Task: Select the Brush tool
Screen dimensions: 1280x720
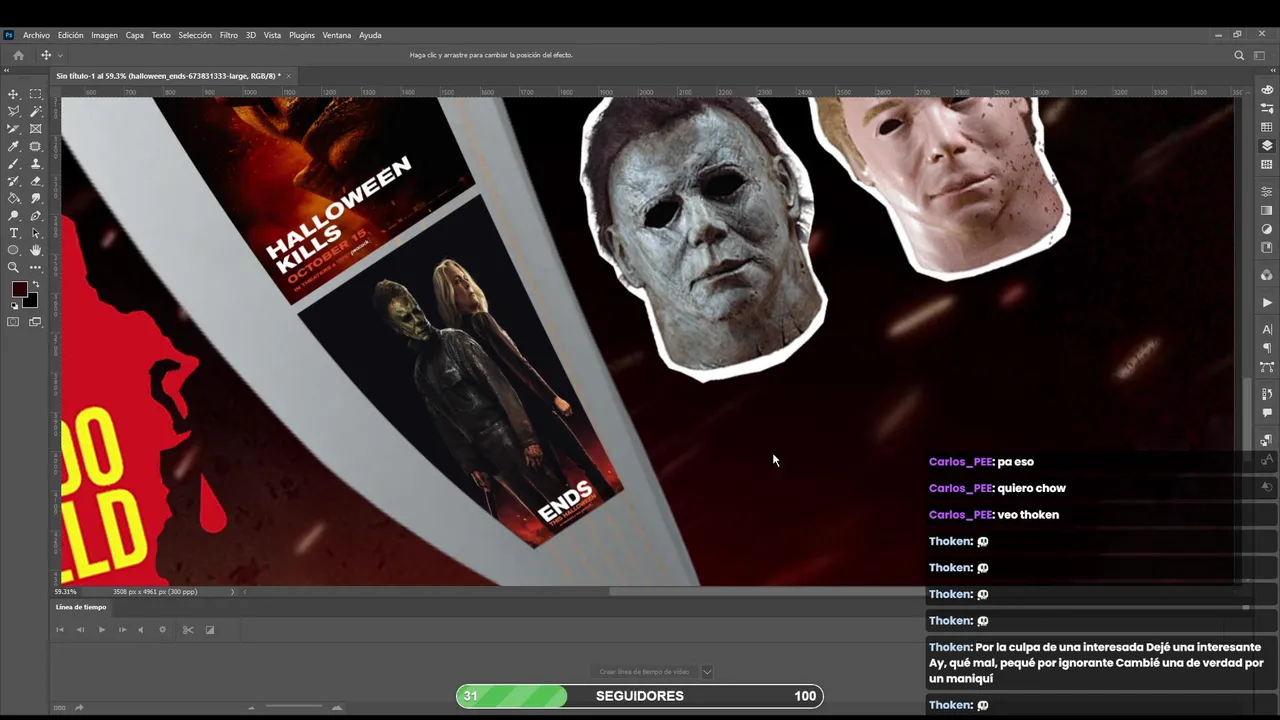Action: click(x=14, y=163)
